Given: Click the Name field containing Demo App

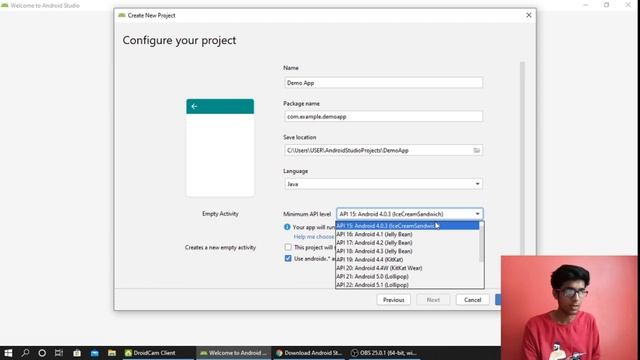Looking at the screenshot, I should (x=383, y=83).
